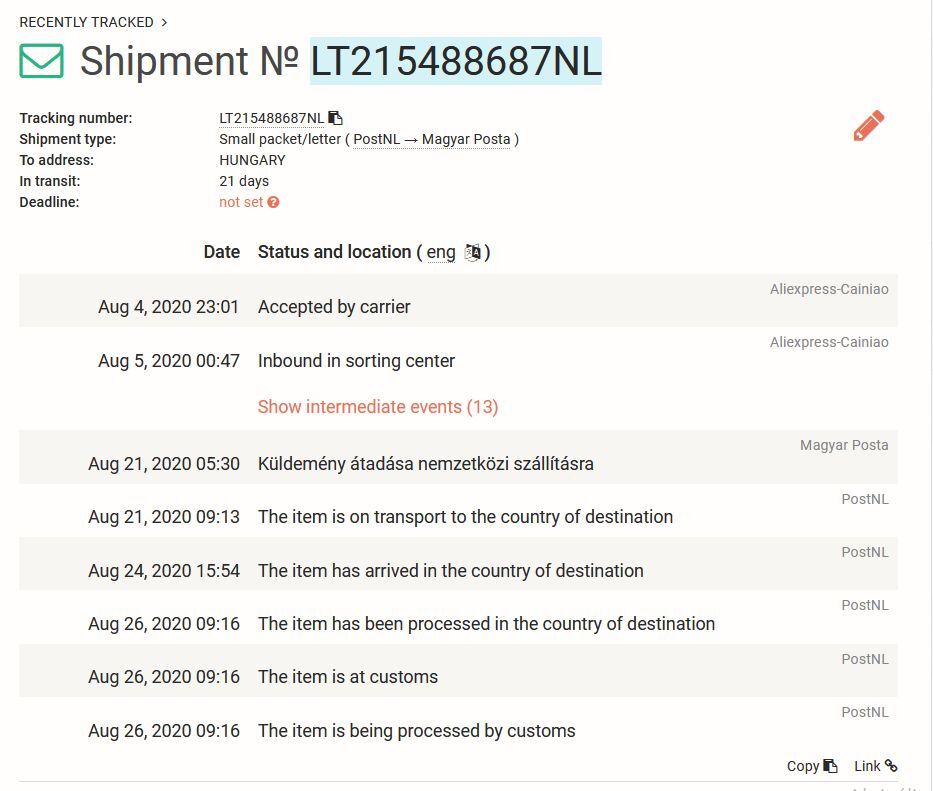Click the Recently Tracked breadcrumb label

86,23
